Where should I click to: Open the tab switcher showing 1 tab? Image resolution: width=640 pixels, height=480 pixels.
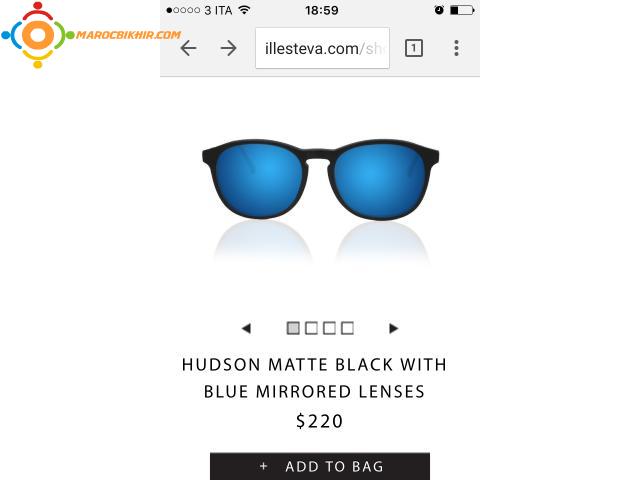click(x=413, y=48)
